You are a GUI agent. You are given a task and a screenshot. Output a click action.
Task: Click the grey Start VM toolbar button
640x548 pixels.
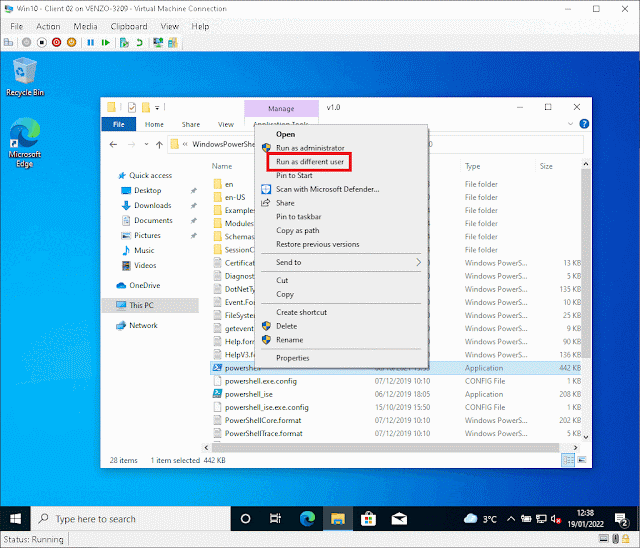(27, 42)
